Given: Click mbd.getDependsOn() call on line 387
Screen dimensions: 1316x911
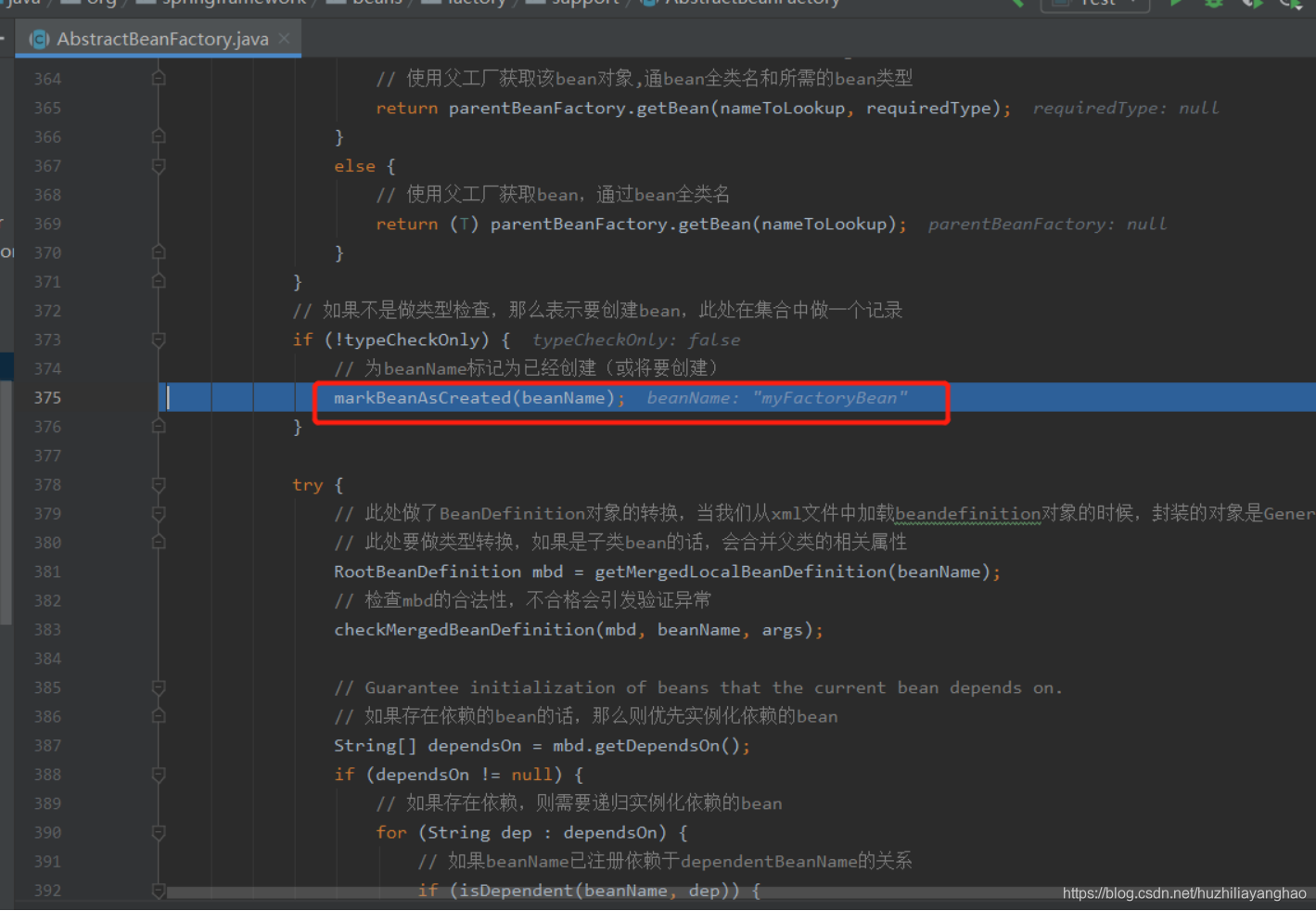Looking at the screenshot, I should coord(648,746).
